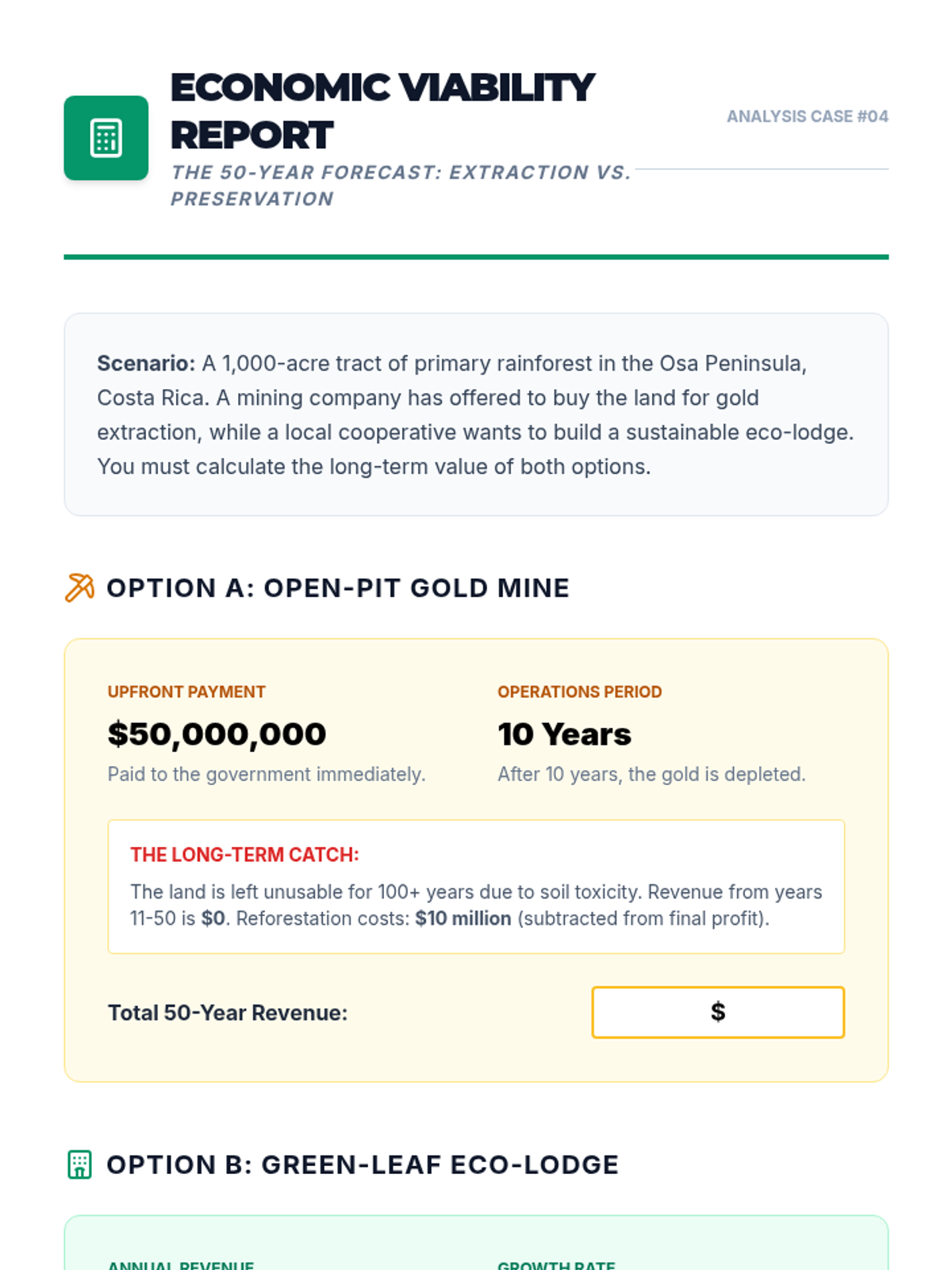
Task: Click the Analysis Case #04 label
Action: pyautogui.click(x=807, y=117)
